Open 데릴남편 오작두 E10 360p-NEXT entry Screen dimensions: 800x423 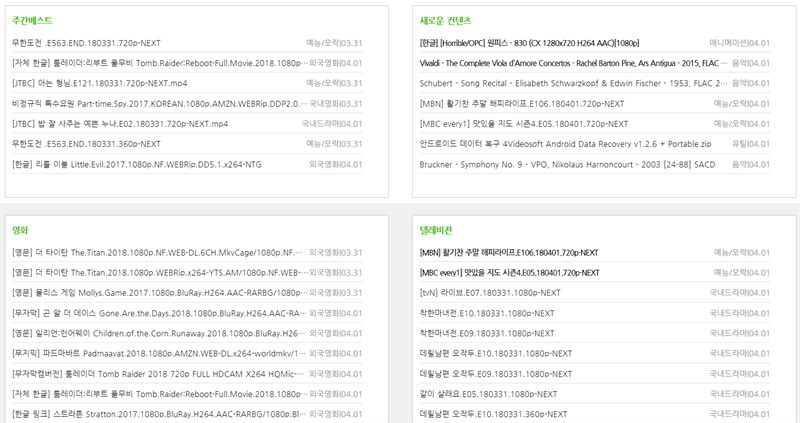point(493,414)
